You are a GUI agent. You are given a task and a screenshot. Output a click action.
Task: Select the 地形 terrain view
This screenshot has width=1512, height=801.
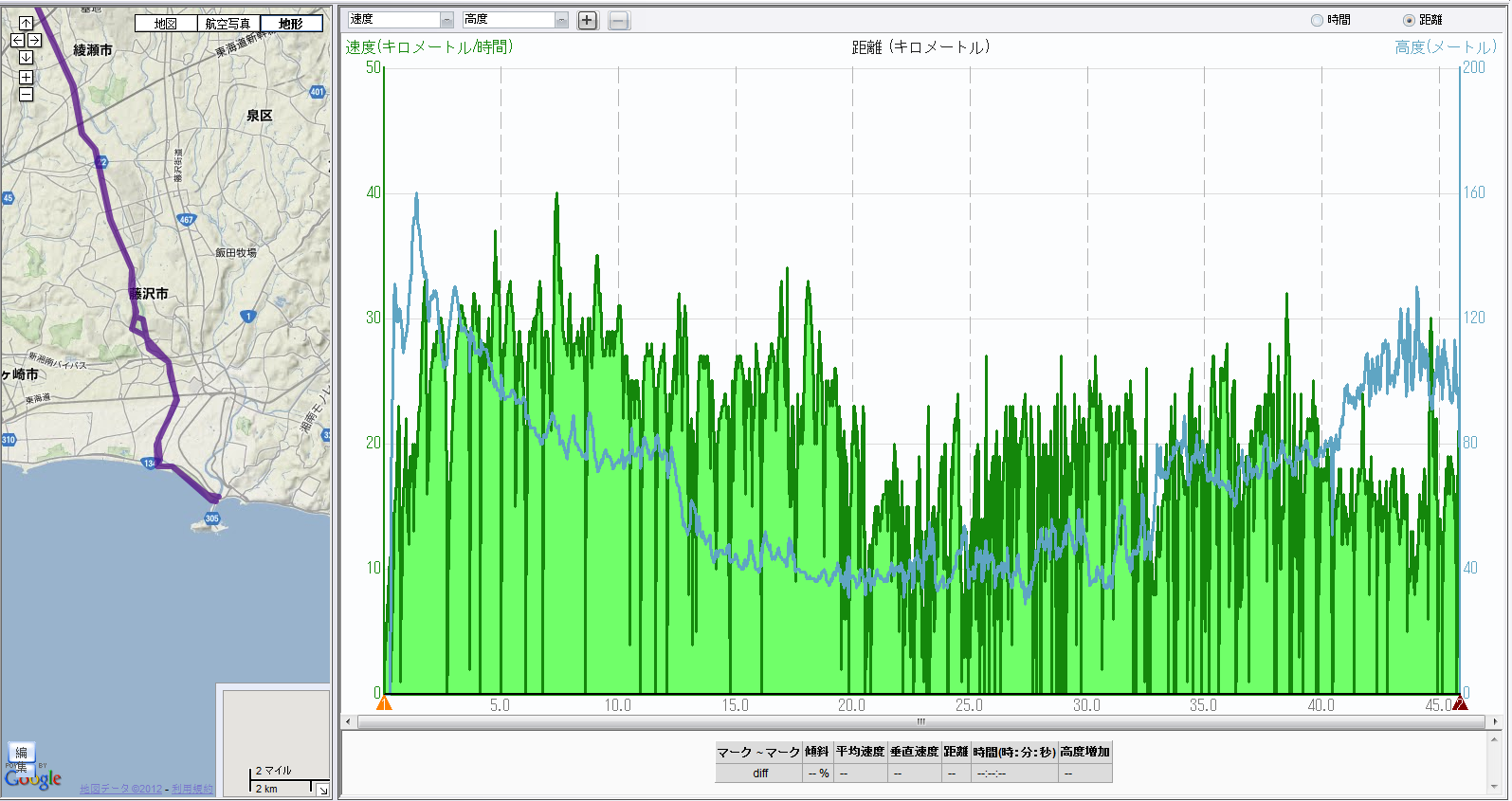[x=291, y=24]
